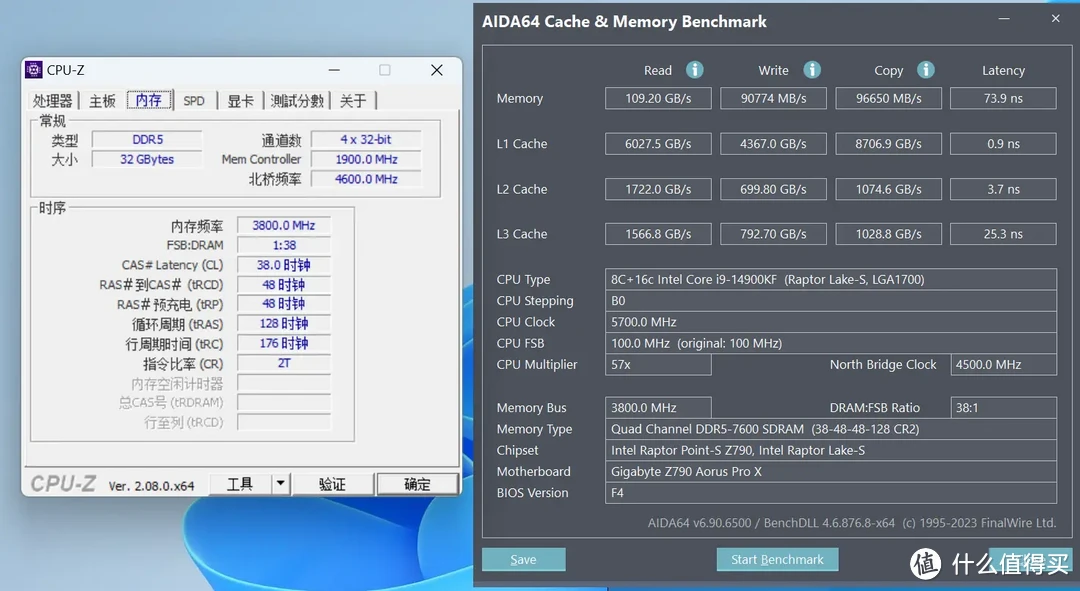Click the L2 Cache Write value 699.80 GB/s

(x=773, y=189)
